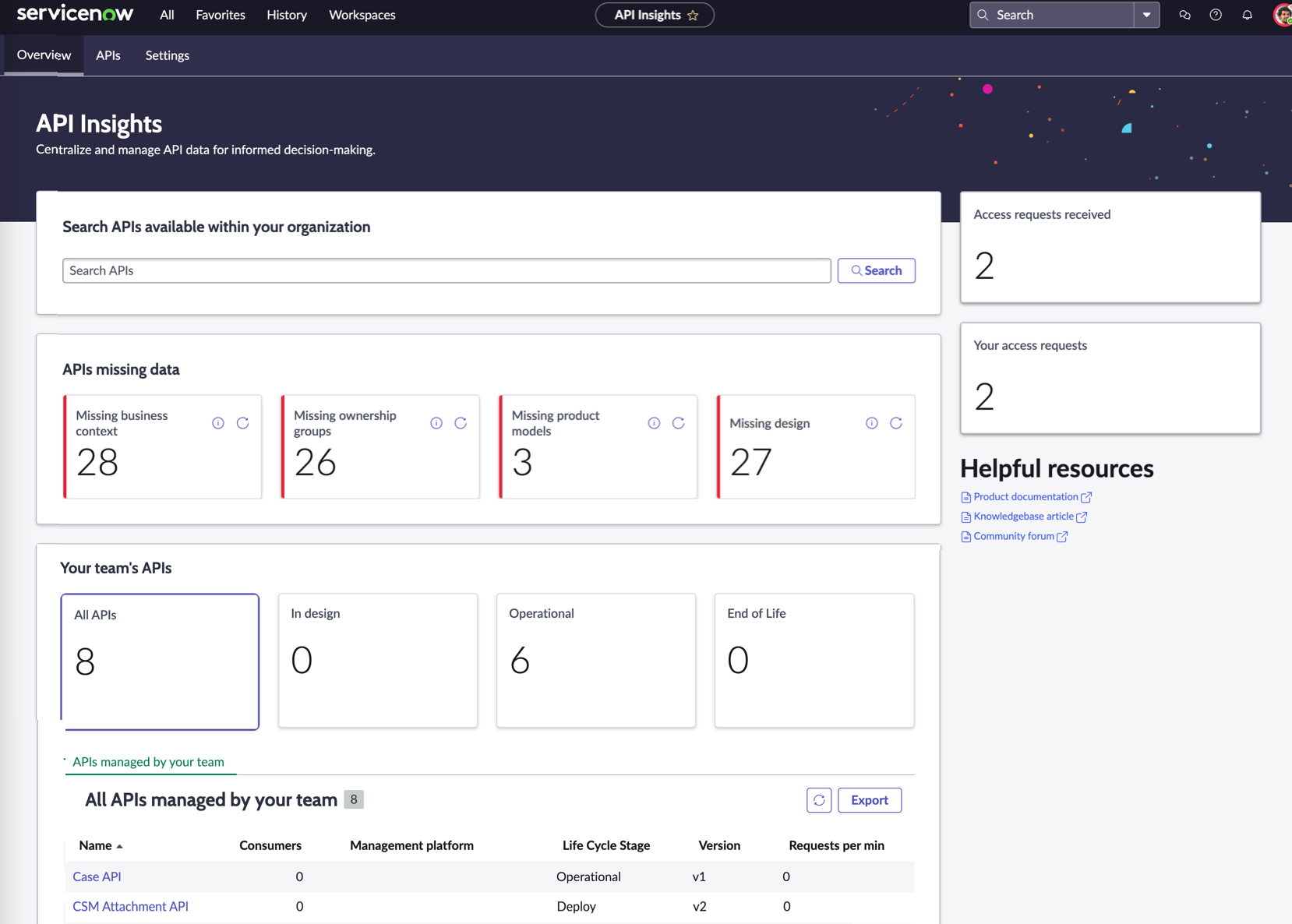Open the Missing business context card count 28
The width and height of the screenshot is (1292, 924).
coord(97,463)
